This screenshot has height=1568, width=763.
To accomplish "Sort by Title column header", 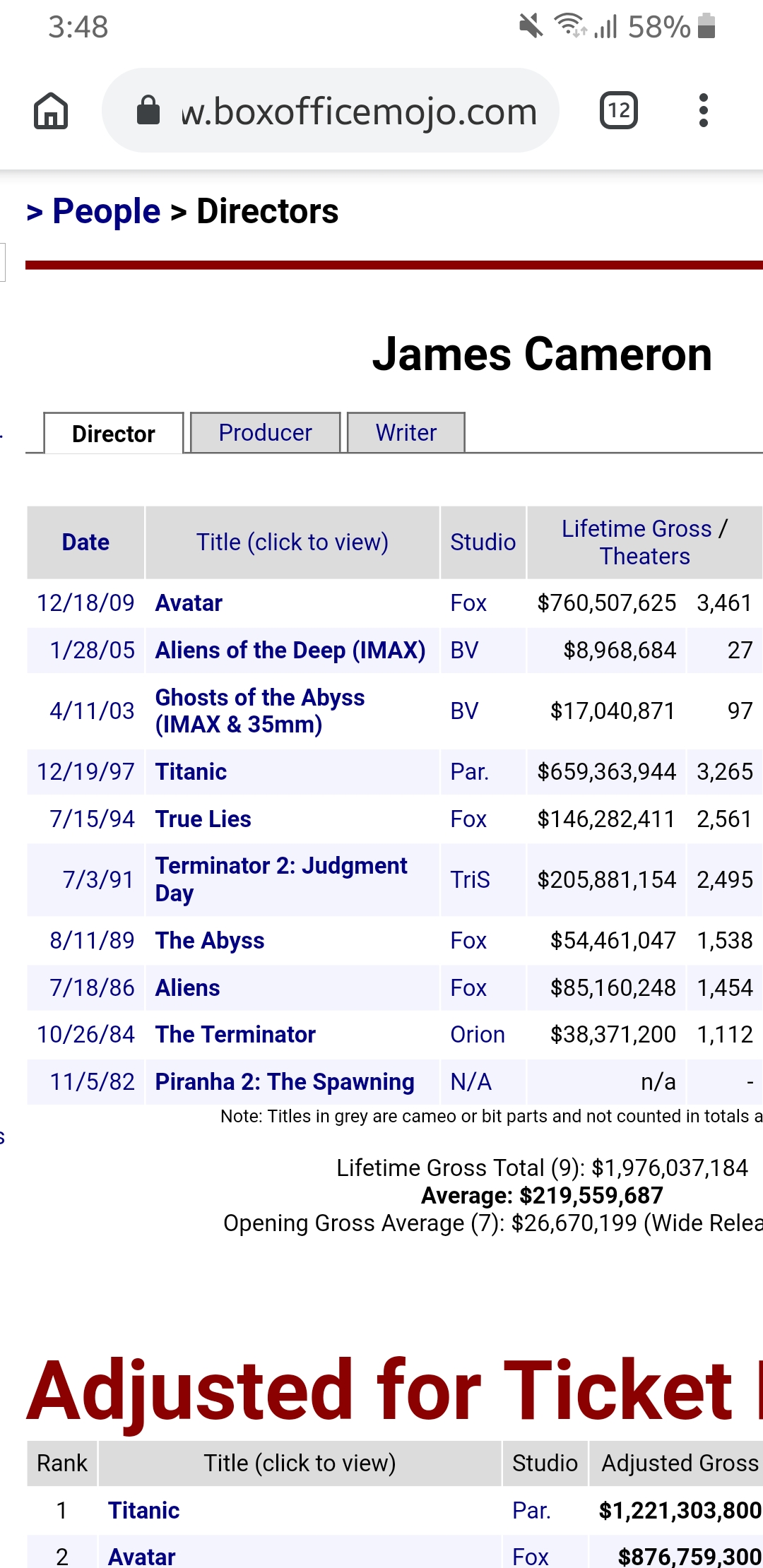I will coord(292,542).
